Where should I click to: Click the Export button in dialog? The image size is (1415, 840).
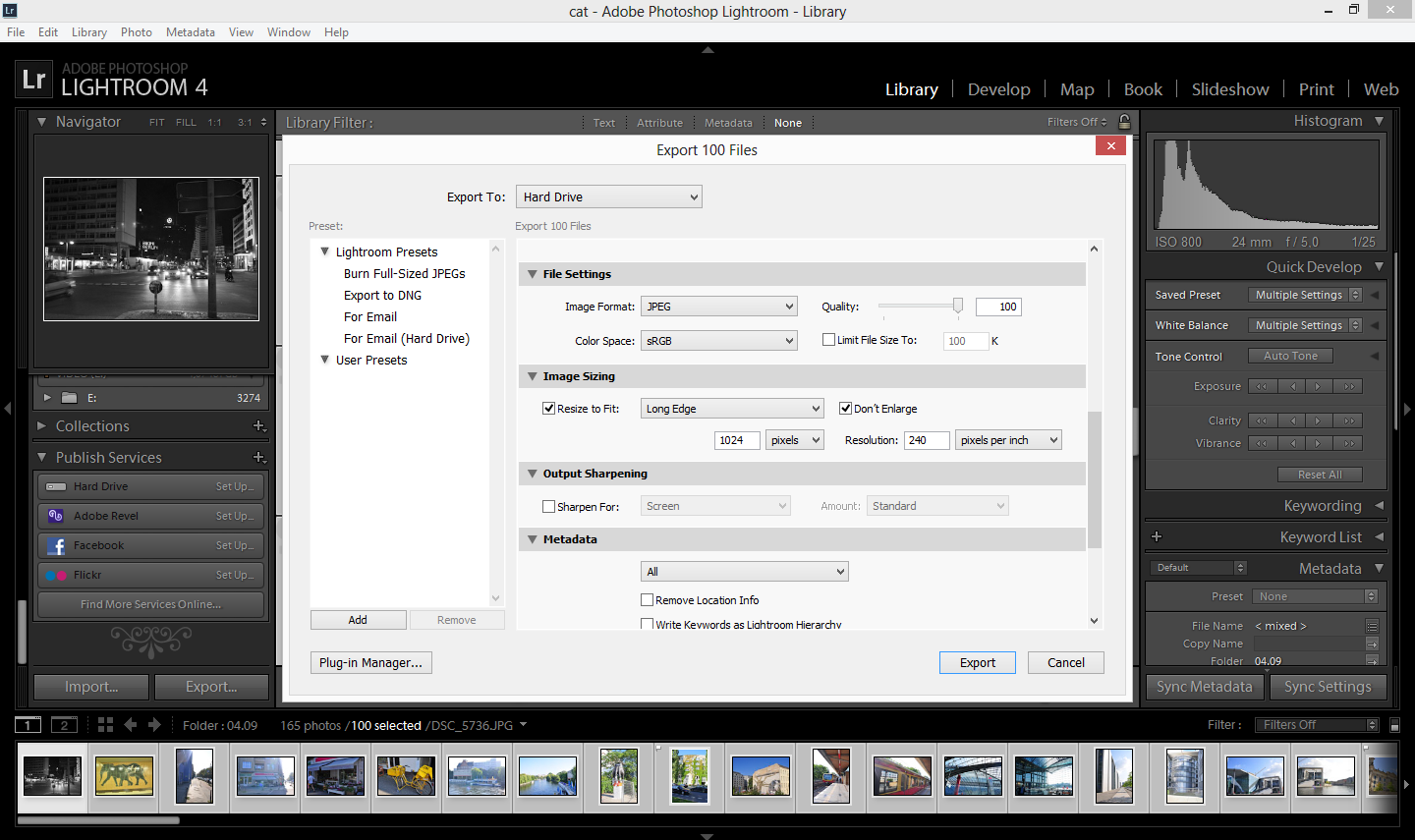(x=978, y=662)
